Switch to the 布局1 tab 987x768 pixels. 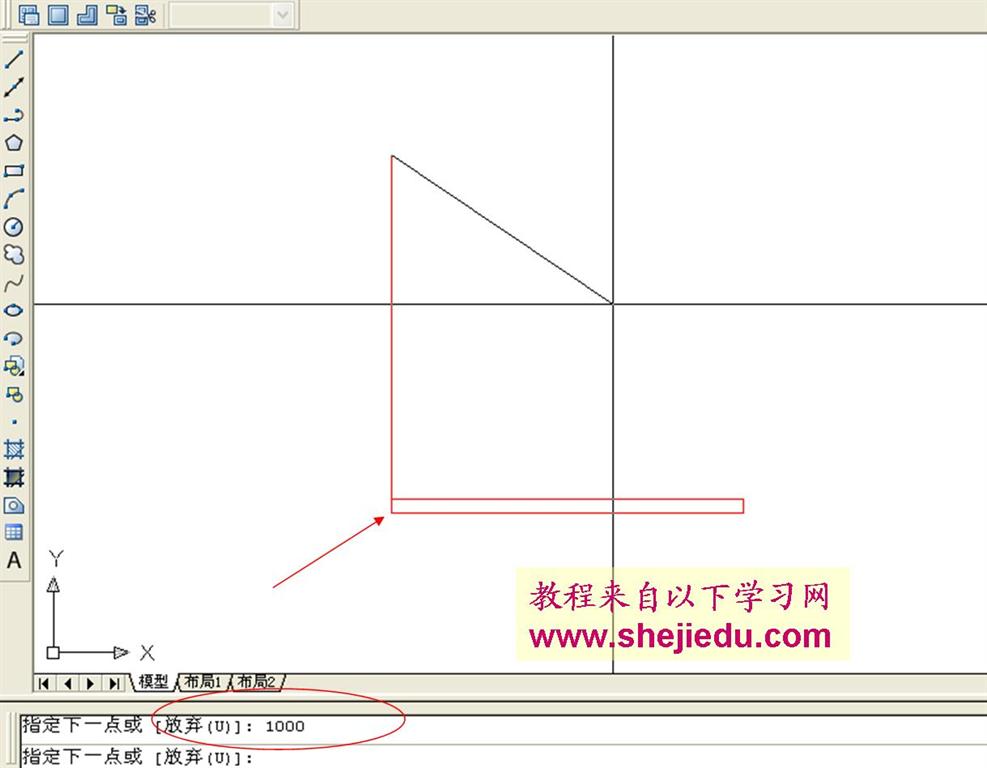click(x=203, y=682)
